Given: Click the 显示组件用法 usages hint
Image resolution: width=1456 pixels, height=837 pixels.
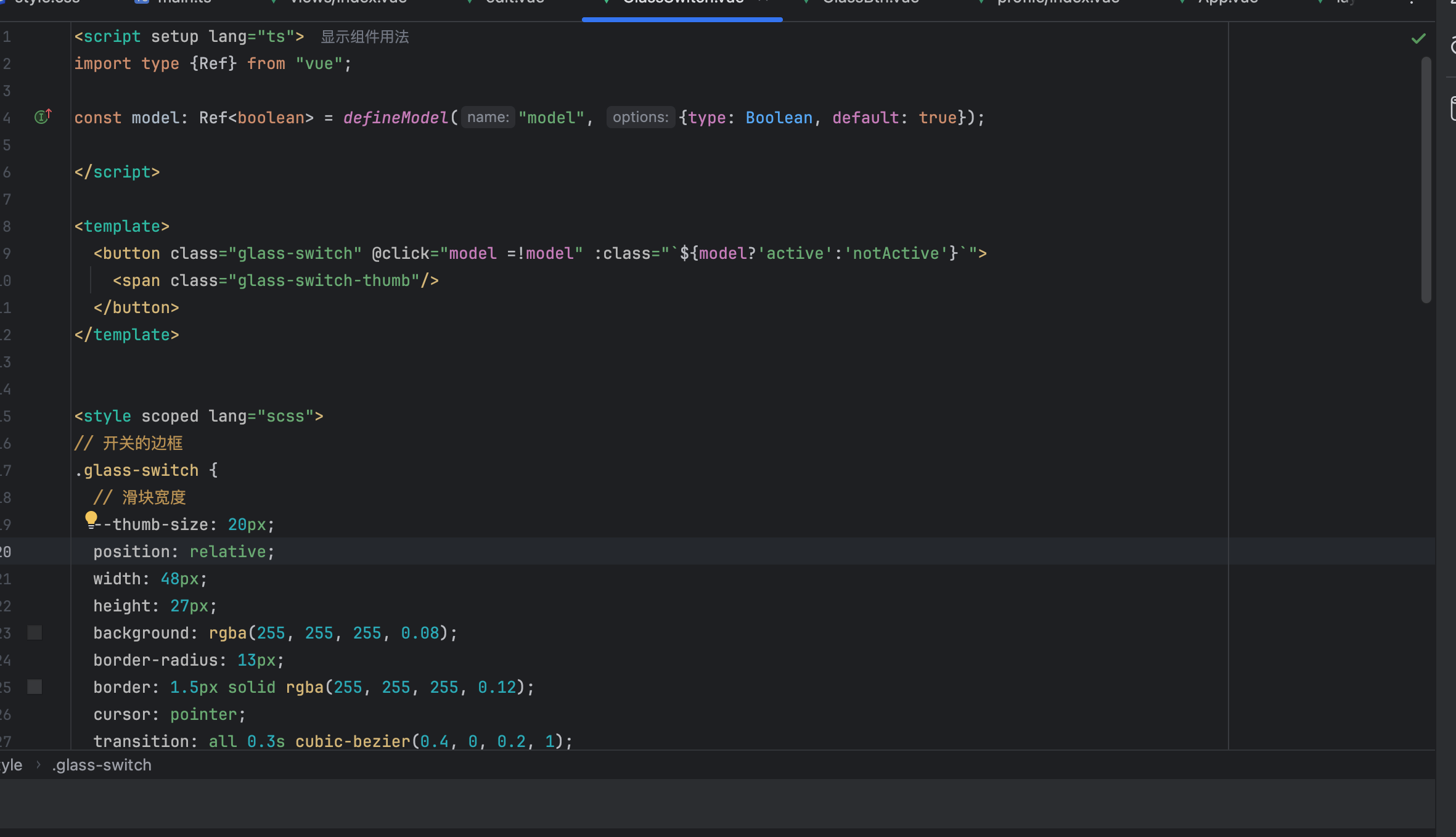Looking at the screenshot, I should 364,37.
